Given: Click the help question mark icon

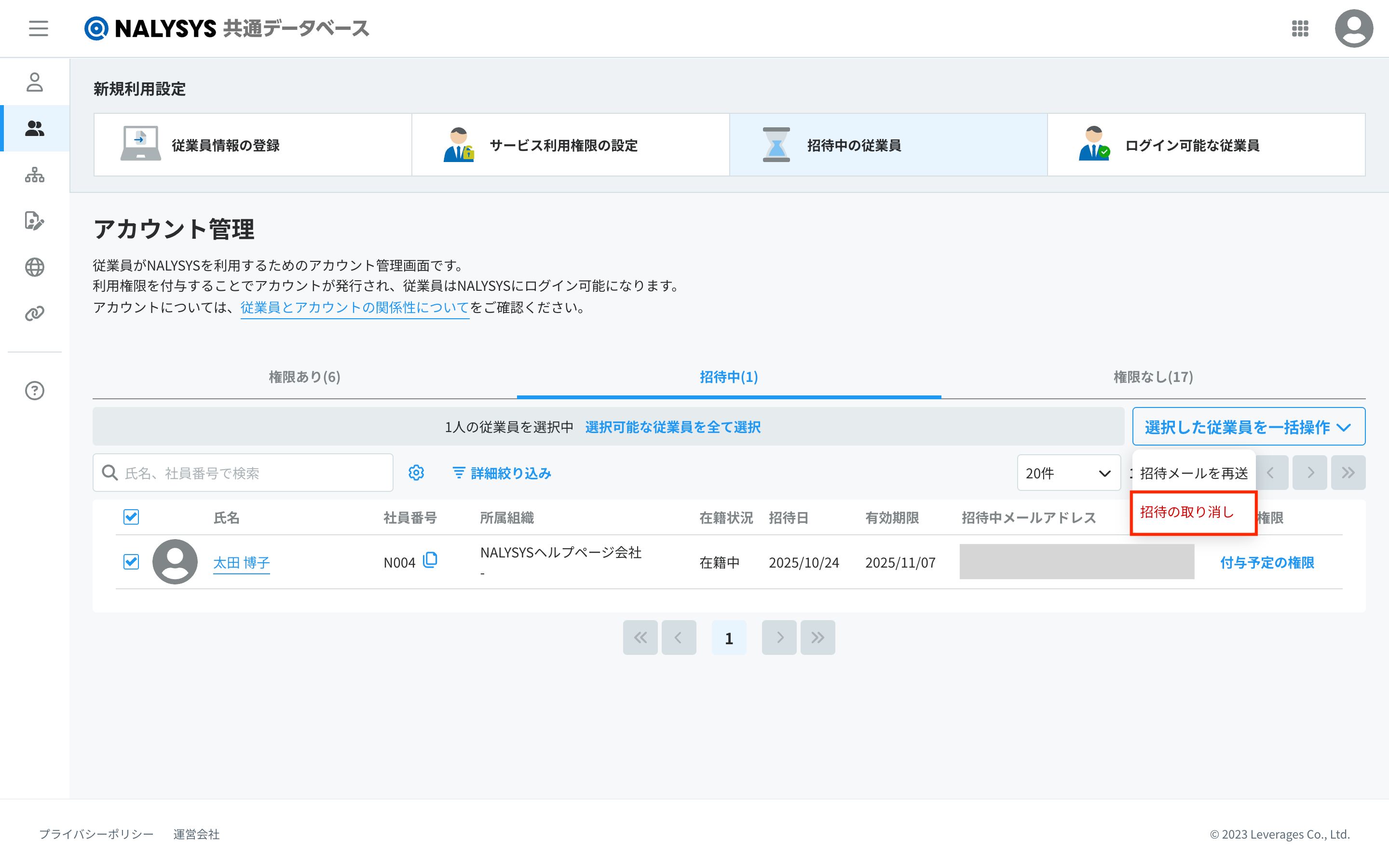Looking at the screenshot, I should tap(34, 391).
